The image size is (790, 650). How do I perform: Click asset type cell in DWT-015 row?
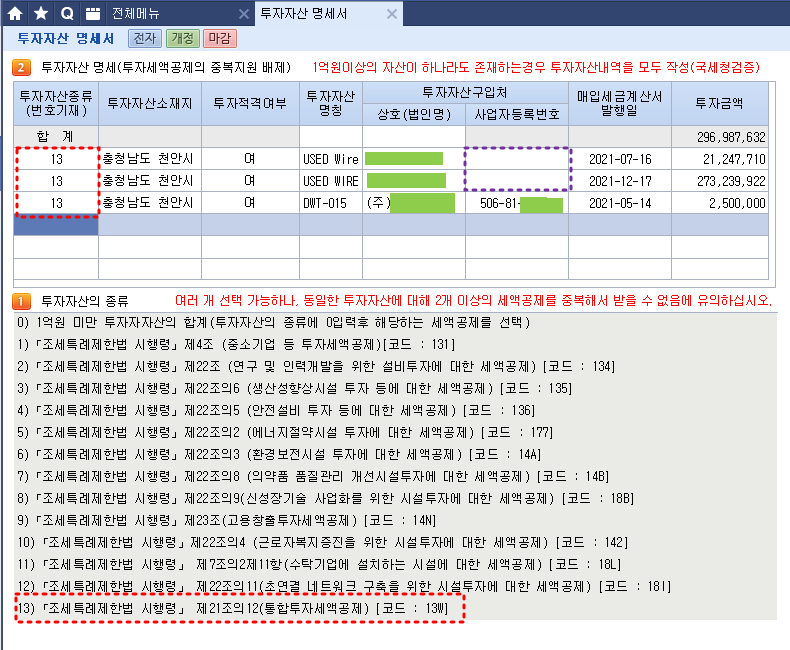56,203
